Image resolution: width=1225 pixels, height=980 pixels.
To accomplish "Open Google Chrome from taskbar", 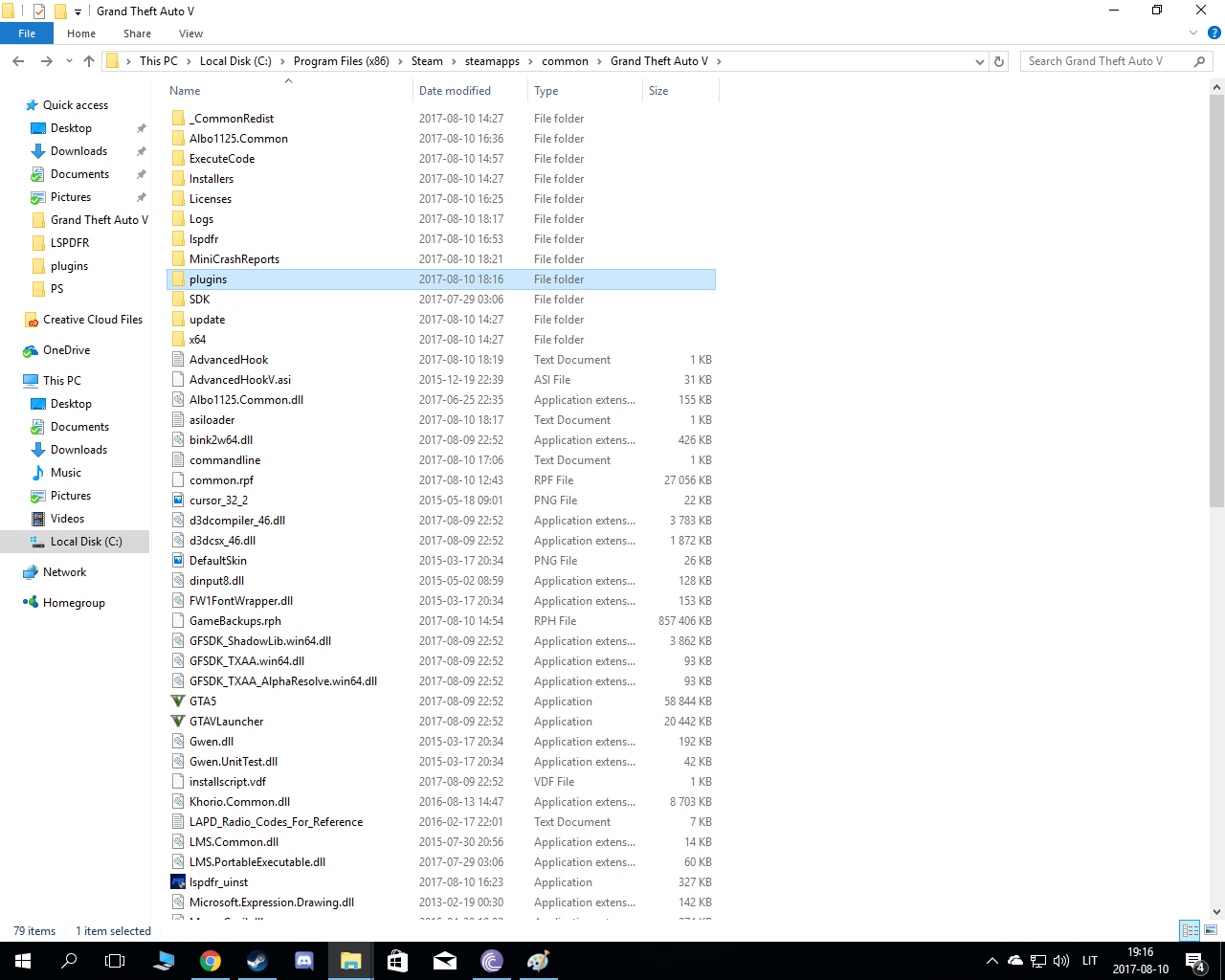I will (x=211, y=961).
